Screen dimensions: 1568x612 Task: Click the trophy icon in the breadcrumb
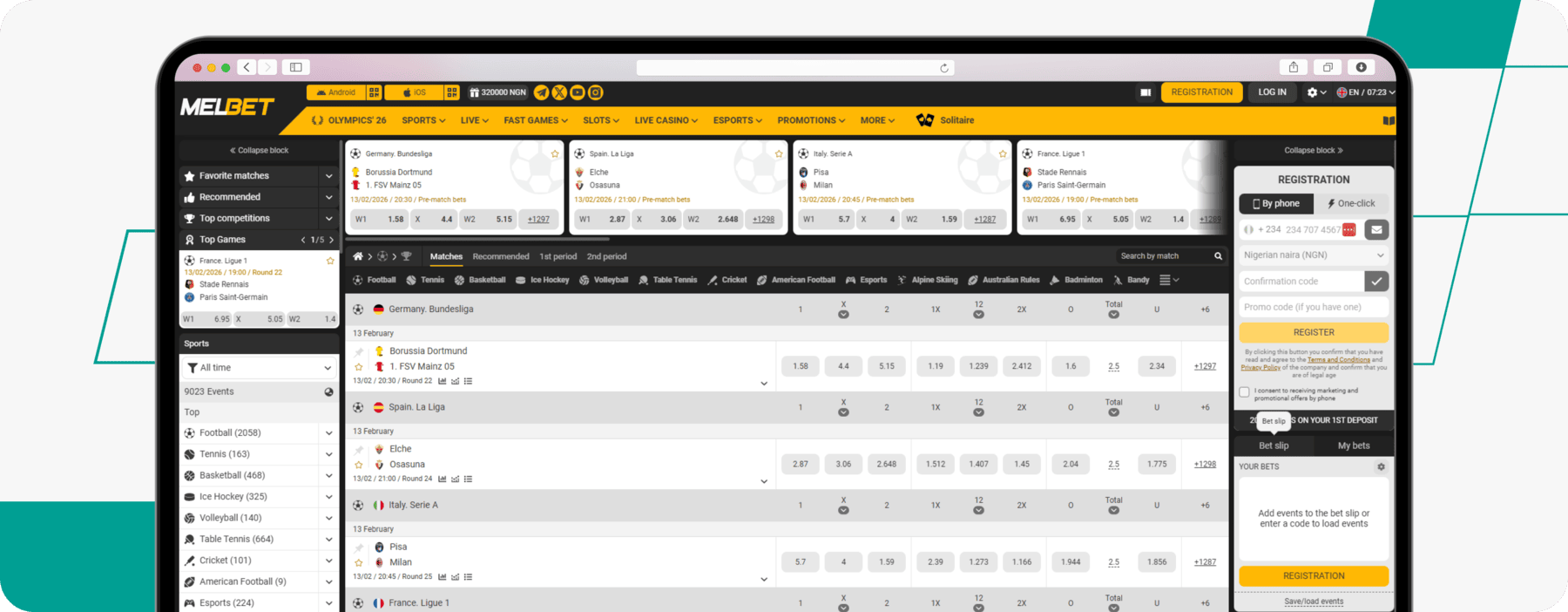406,256
